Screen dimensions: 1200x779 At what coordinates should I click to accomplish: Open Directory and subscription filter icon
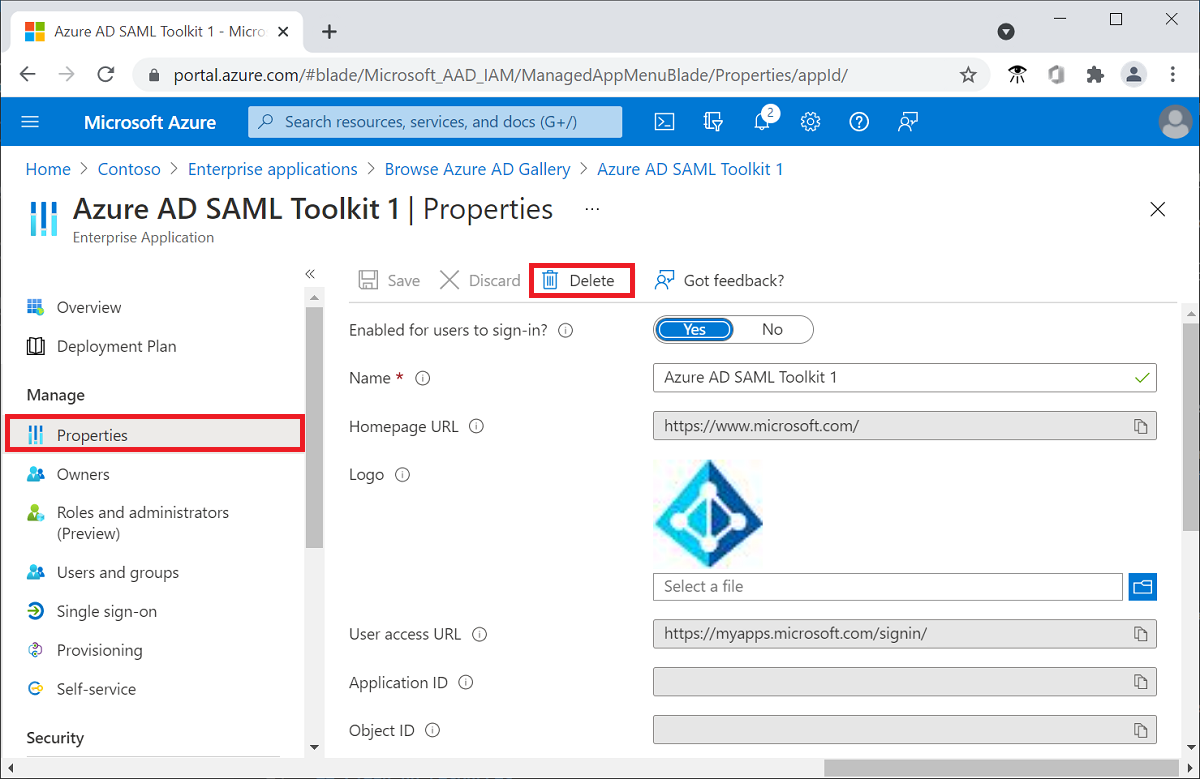click(x=713, y=122)
